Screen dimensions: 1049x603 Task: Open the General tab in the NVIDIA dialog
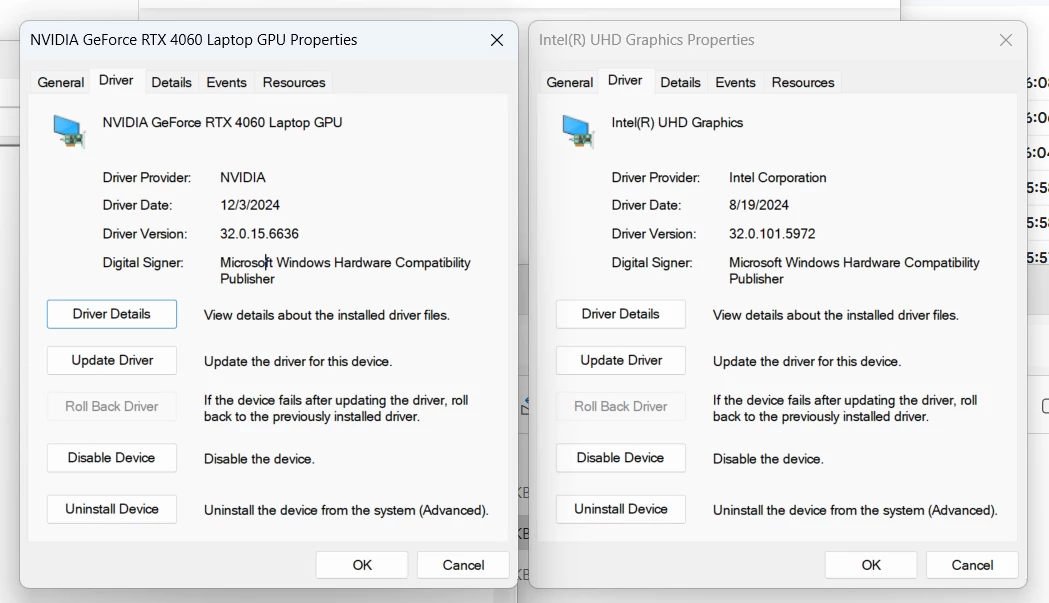click(60, 82)
